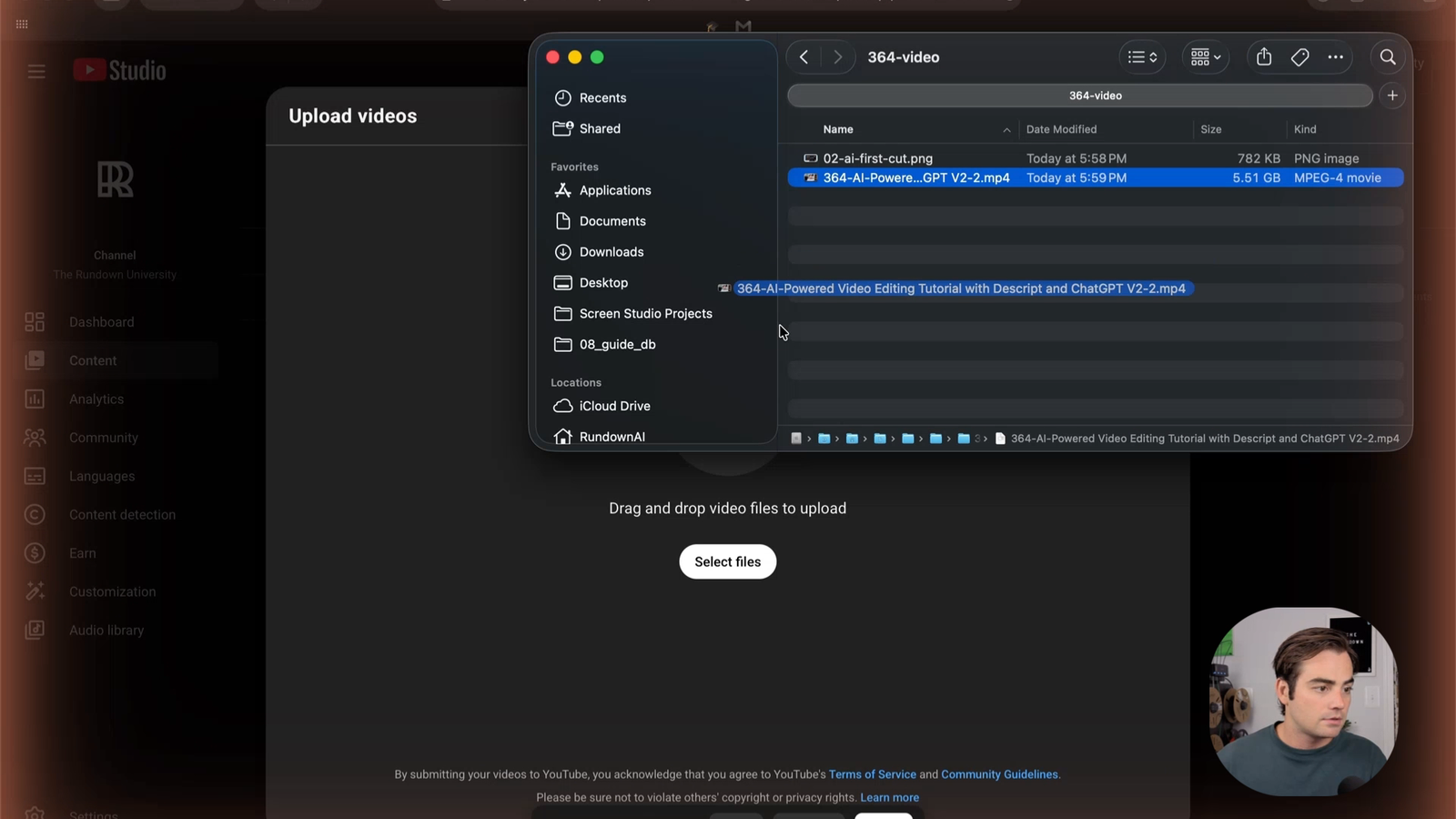Sort files by Name column

(838, 129)
